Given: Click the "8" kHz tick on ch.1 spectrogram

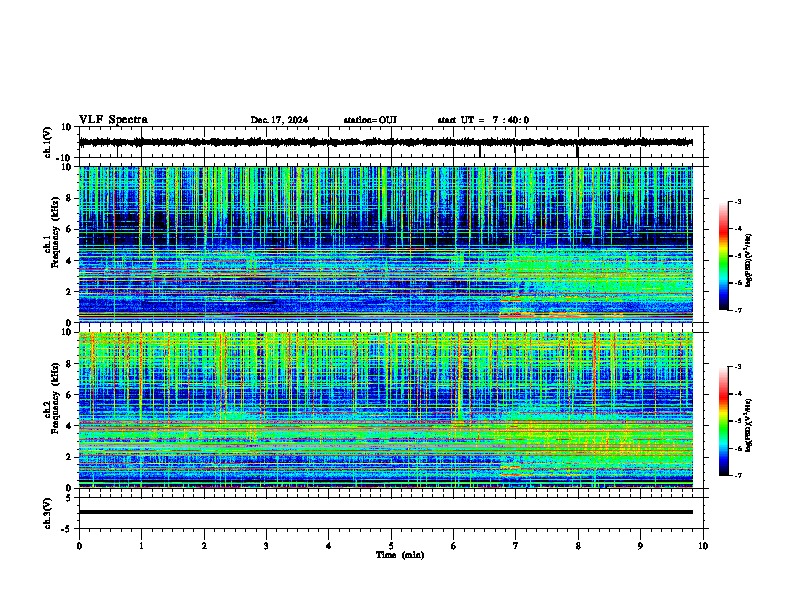Looking at the screenshot, I should [69, 198].
